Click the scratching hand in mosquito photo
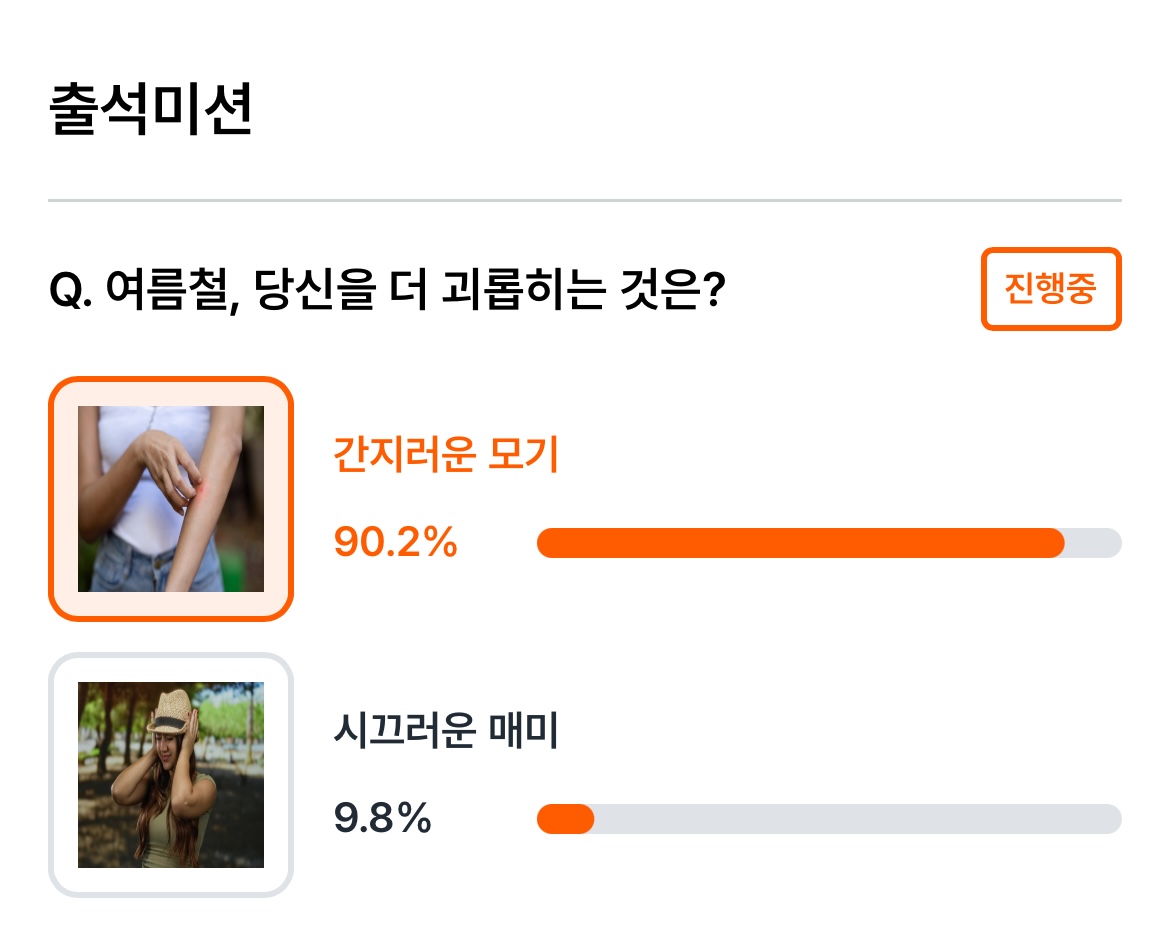Image resolution: width=1170 pixels, height=947 pixels. (166, 464)
